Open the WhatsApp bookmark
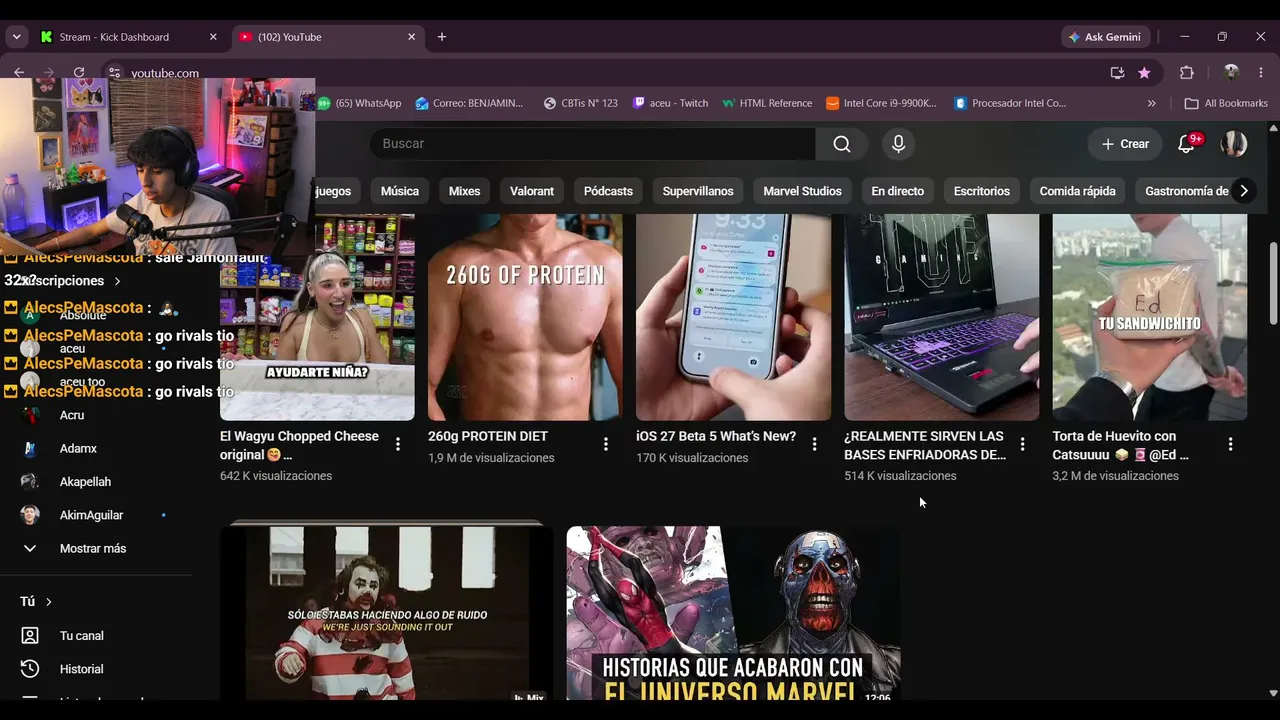The image size is (1280, 720). tap(359, 103)
